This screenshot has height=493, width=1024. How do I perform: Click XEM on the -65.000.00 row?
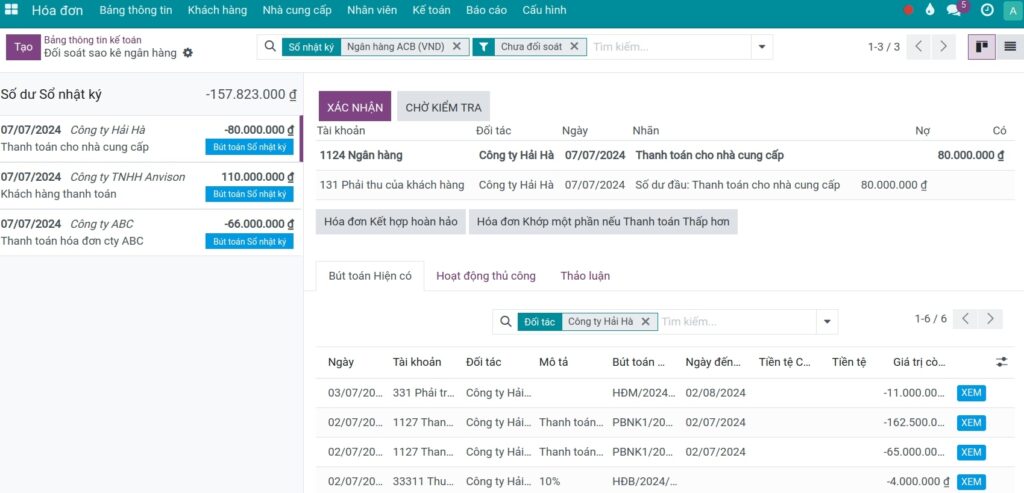[x=971, y=452]
